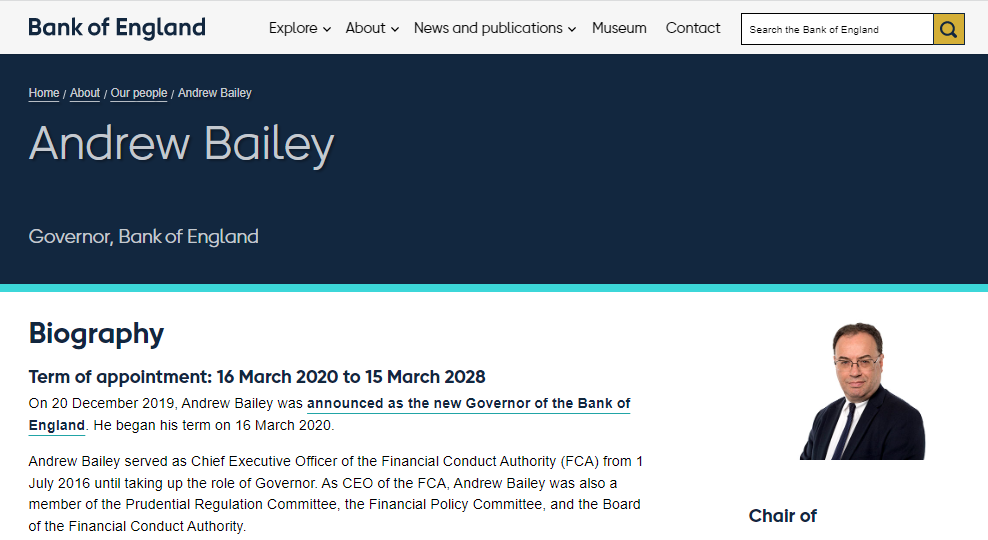
Task: Click the Biography section heading
Action: [x=96, y=333]
